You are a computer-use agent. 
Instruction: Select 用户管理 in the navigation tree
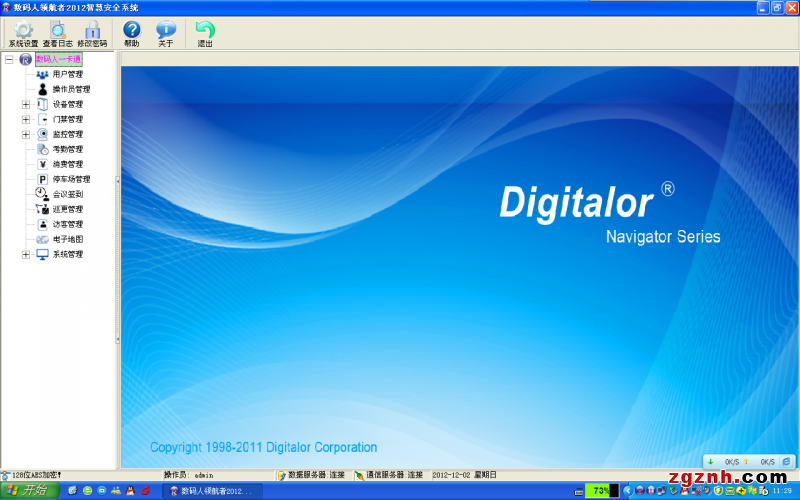click(x=67, y=74)
